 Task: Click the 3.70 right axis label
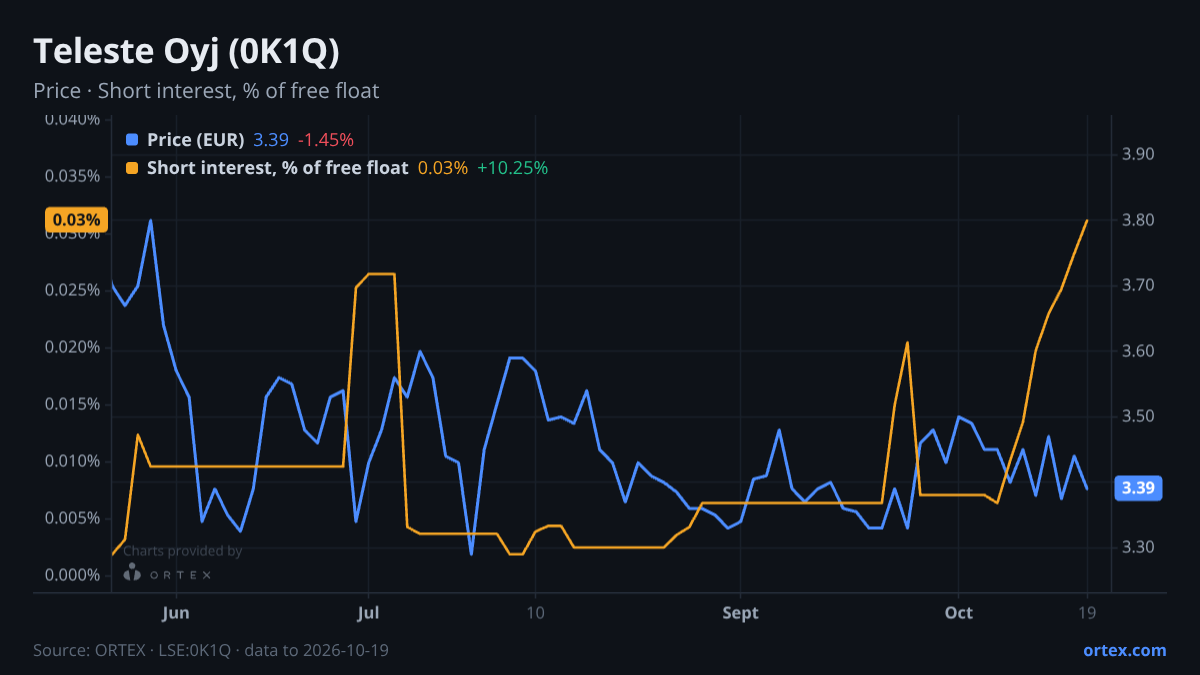(x=1138, y=286)
